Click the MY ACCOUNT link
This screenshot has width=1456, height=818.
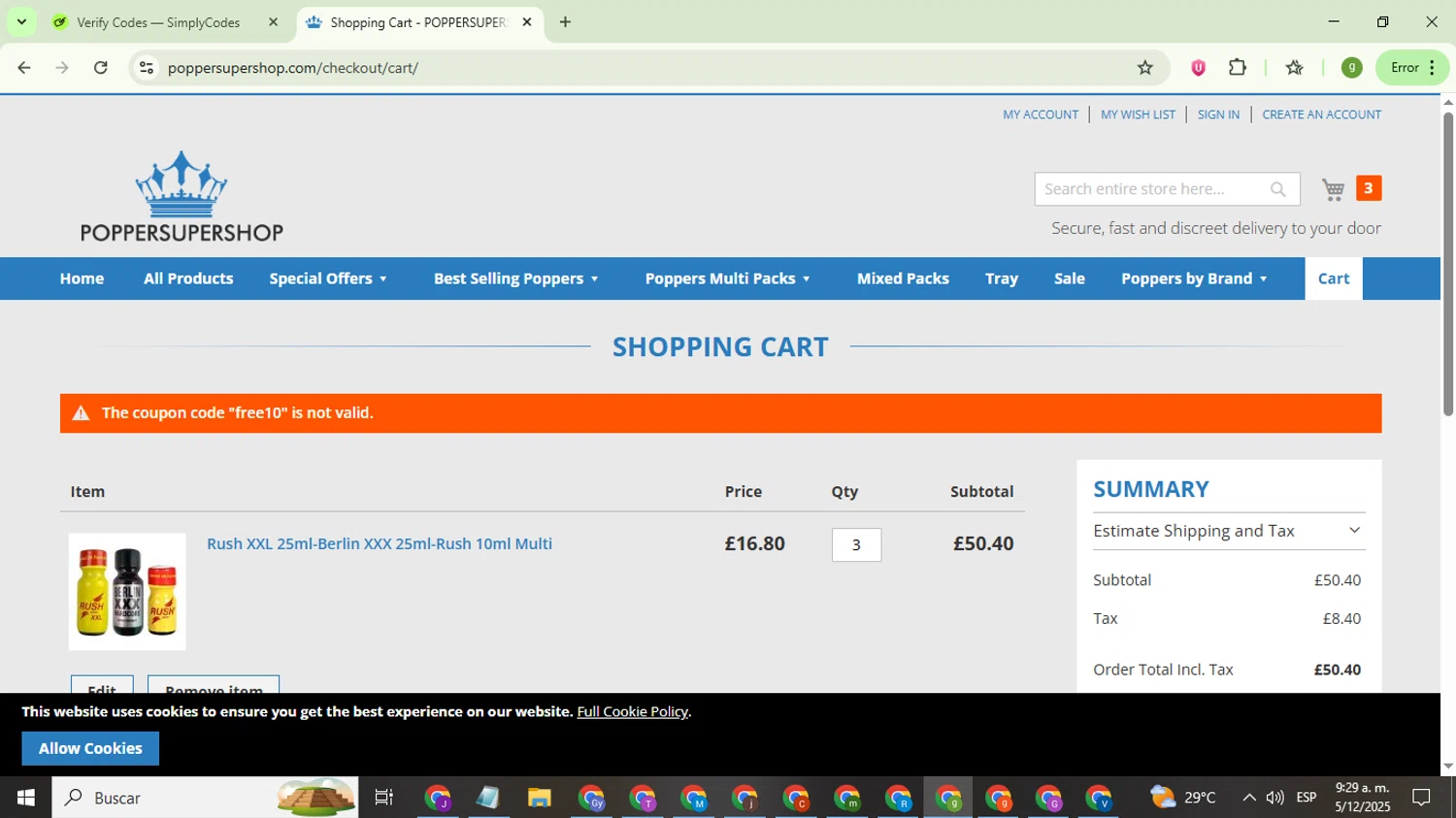tap(1041, 115)
